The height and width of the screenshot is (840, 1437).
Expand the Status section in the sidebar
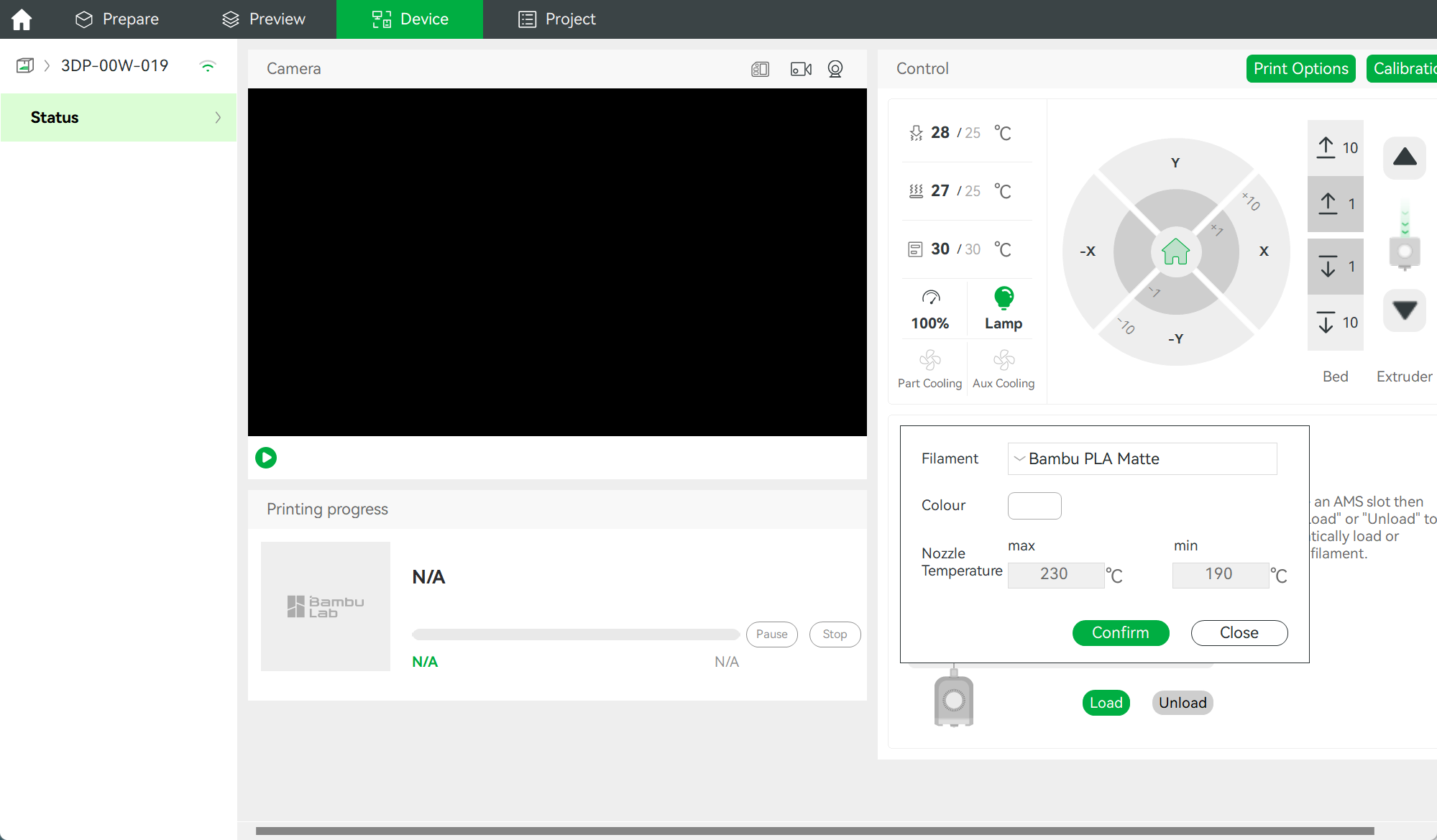click(x=119, y=117)
